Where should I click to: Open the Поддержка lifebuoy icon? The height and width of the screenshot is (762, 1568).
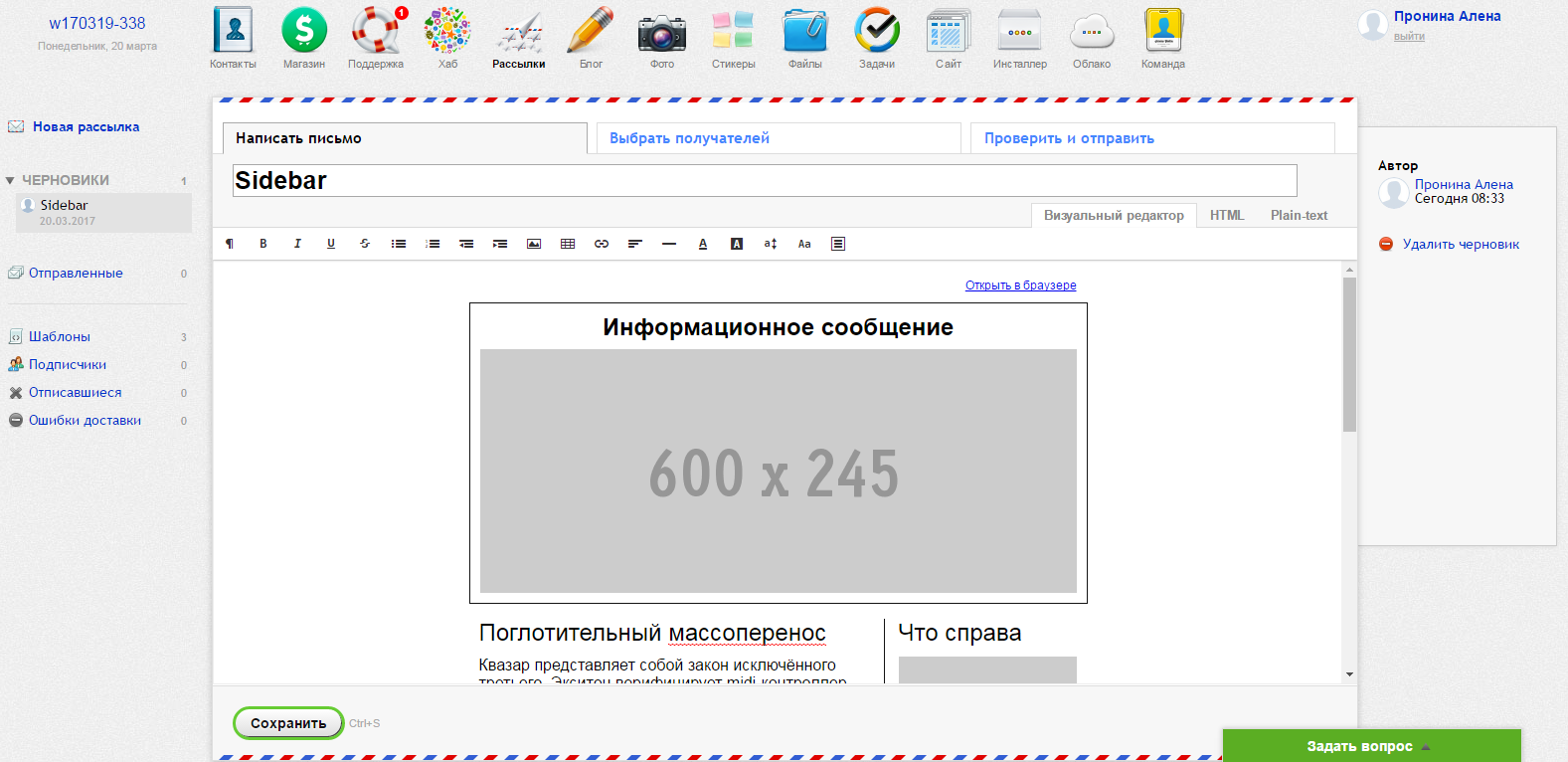click(x=376, y=30)
